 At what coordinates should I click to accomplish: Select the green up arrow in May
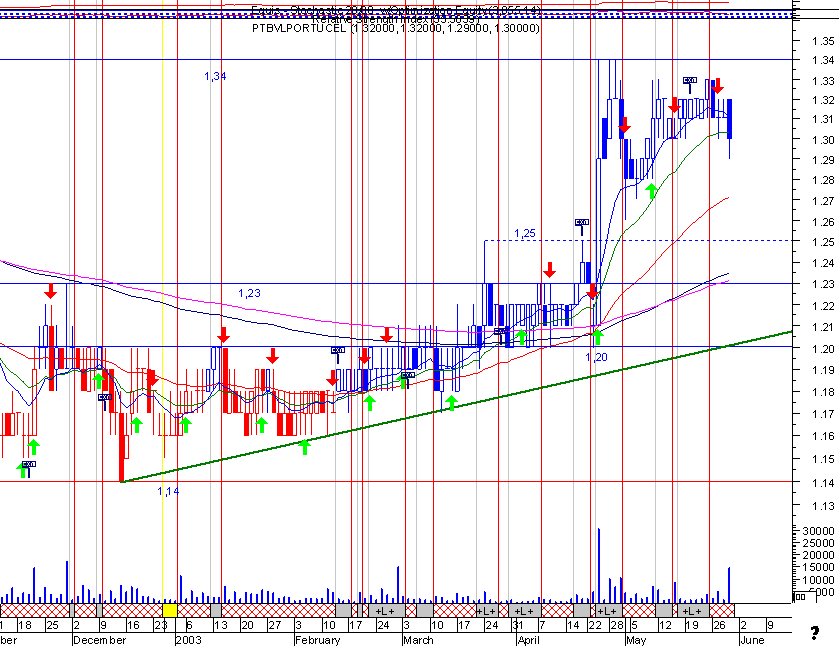pyautogui.click(x=651, y=191)
